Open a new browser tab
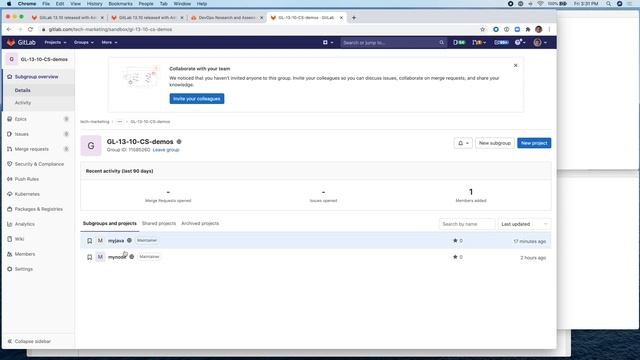 [354, 18]
